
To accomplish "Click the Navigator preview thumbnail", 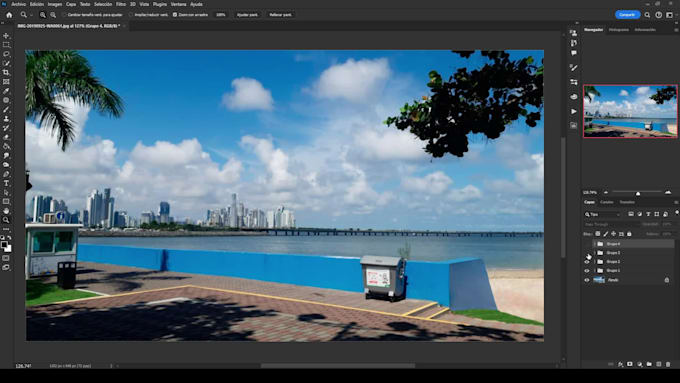I will coord(630,111).
